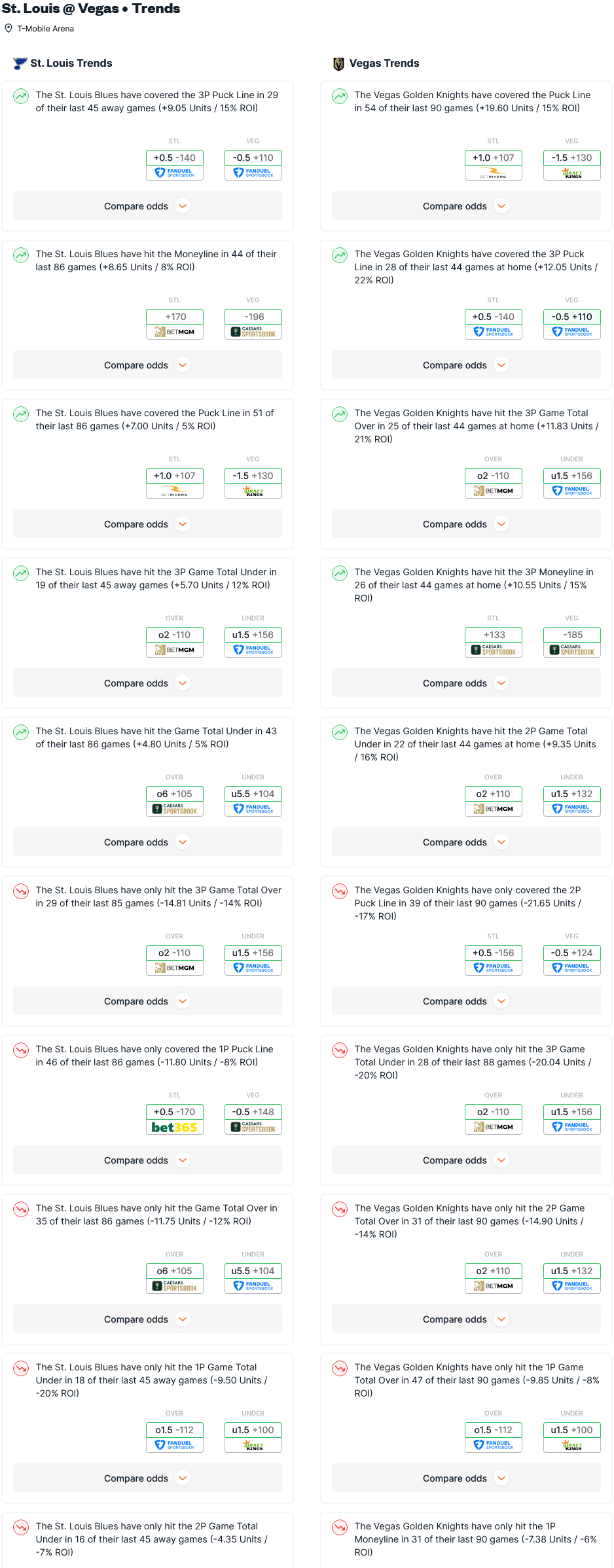The width and height of the screenshot is (614, 1568).
Task: Click the BetMGM logo under the +170 moneyline
Action: click(175, 332)
